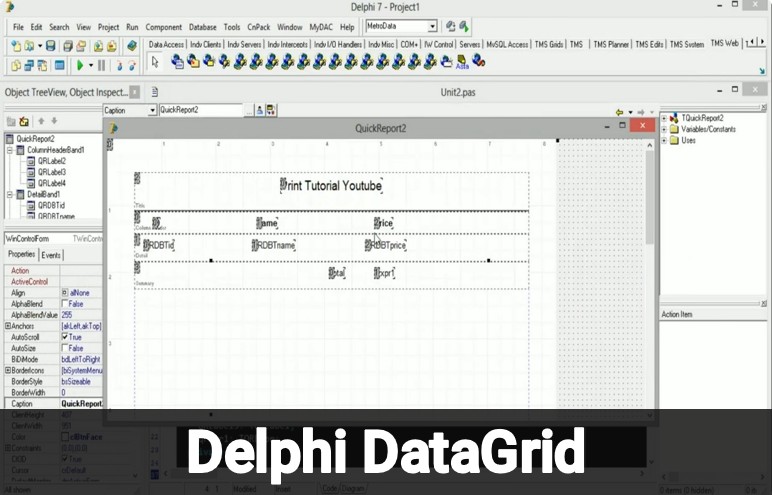
Task: Expand the Uses folder node
Action: [664, 140]
